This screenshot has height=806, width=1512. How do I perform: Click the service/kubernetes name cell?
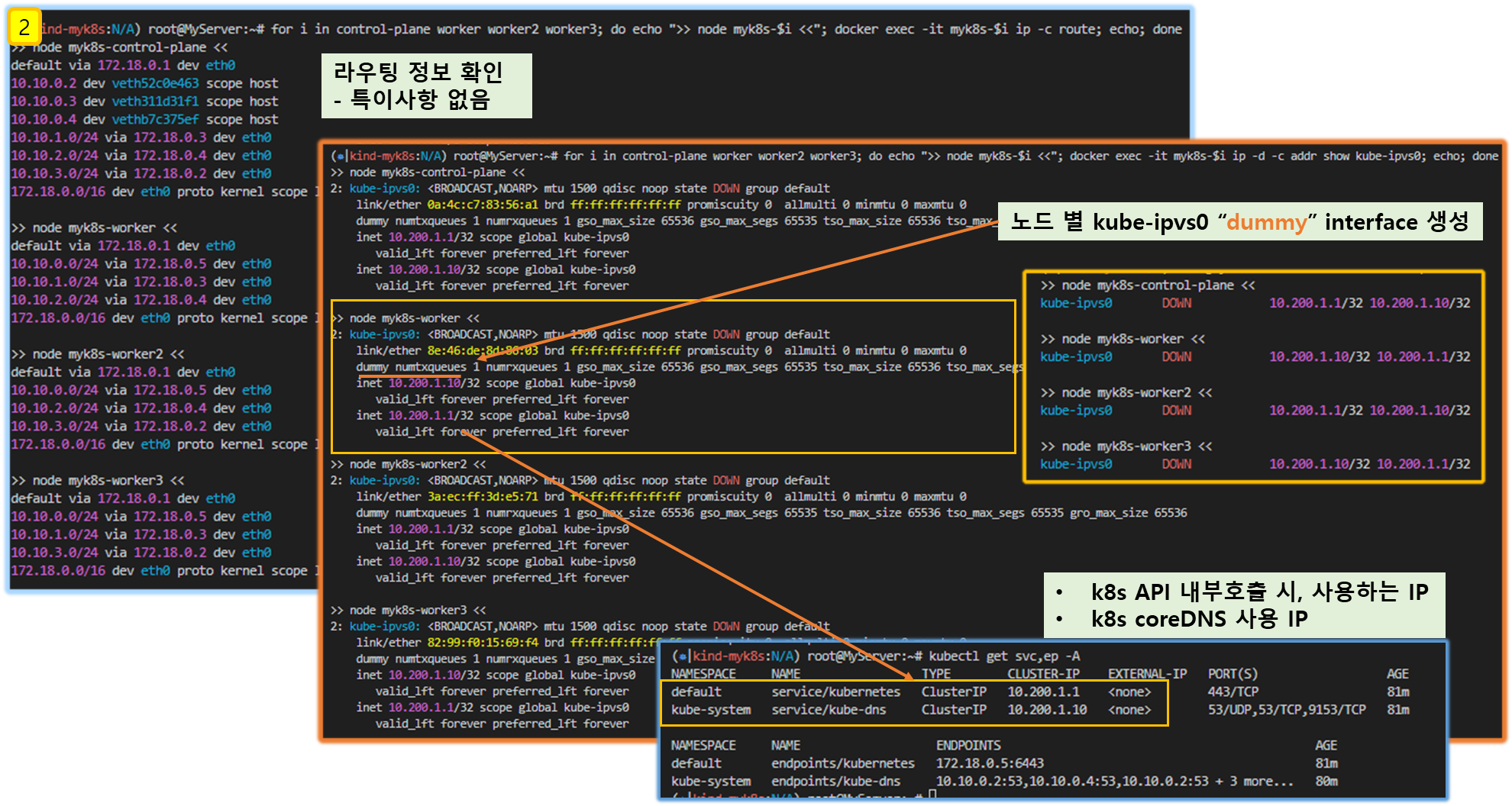pyautogui.click(x=835, y=692)
